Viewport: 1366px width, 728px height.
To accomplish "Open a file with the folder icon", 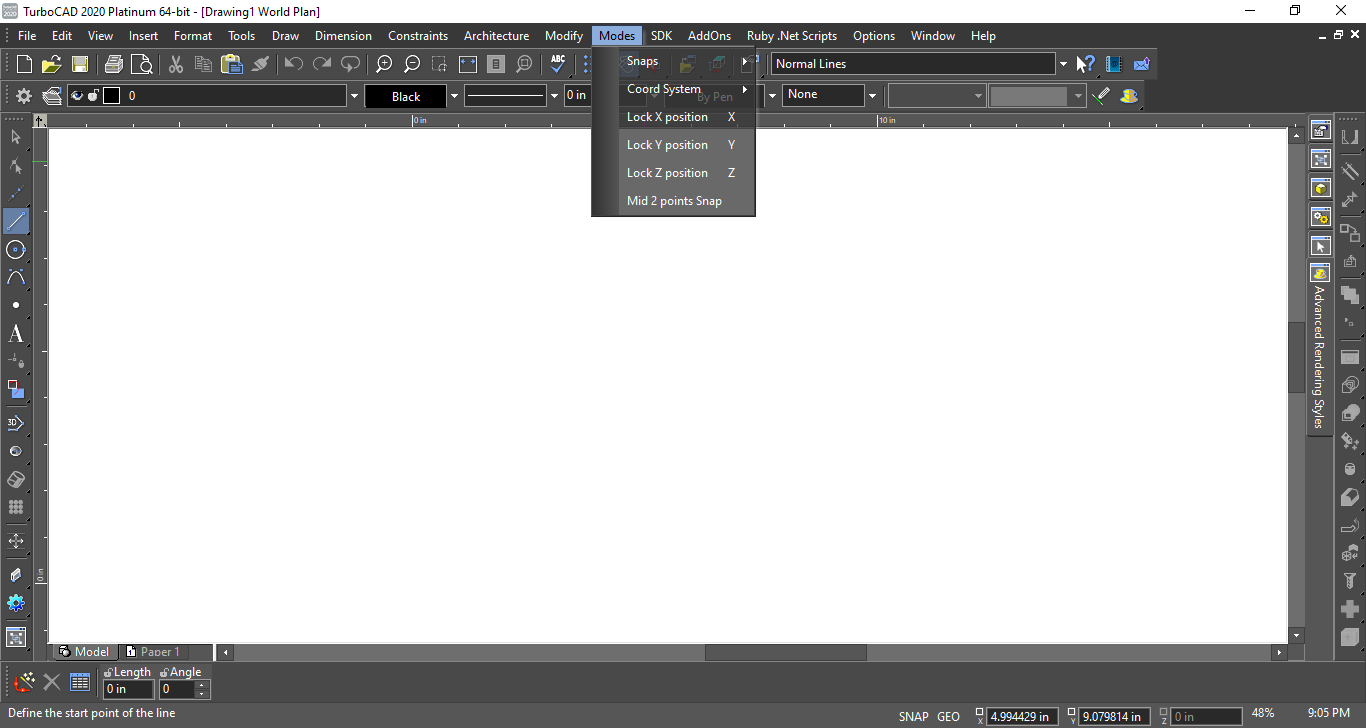I will [52, 64].
